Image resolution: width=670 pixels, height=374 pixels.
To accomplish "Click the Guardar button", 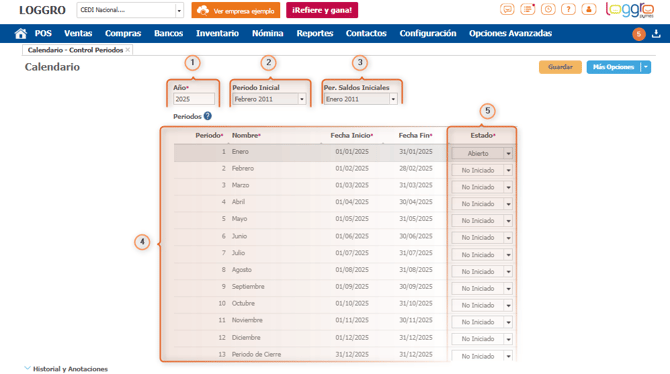I will [x=560, y=67].
